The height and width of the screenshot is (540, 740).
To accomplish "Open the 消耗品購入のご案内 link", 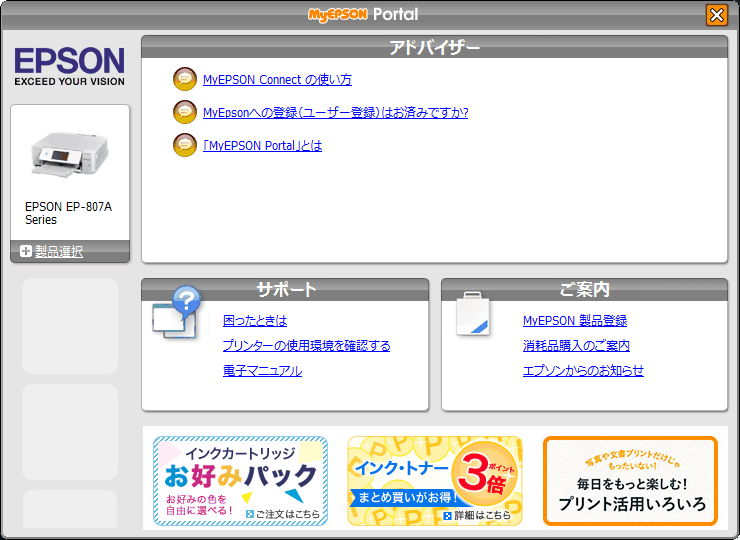I will pyautogui.click(x=576, y=346).
